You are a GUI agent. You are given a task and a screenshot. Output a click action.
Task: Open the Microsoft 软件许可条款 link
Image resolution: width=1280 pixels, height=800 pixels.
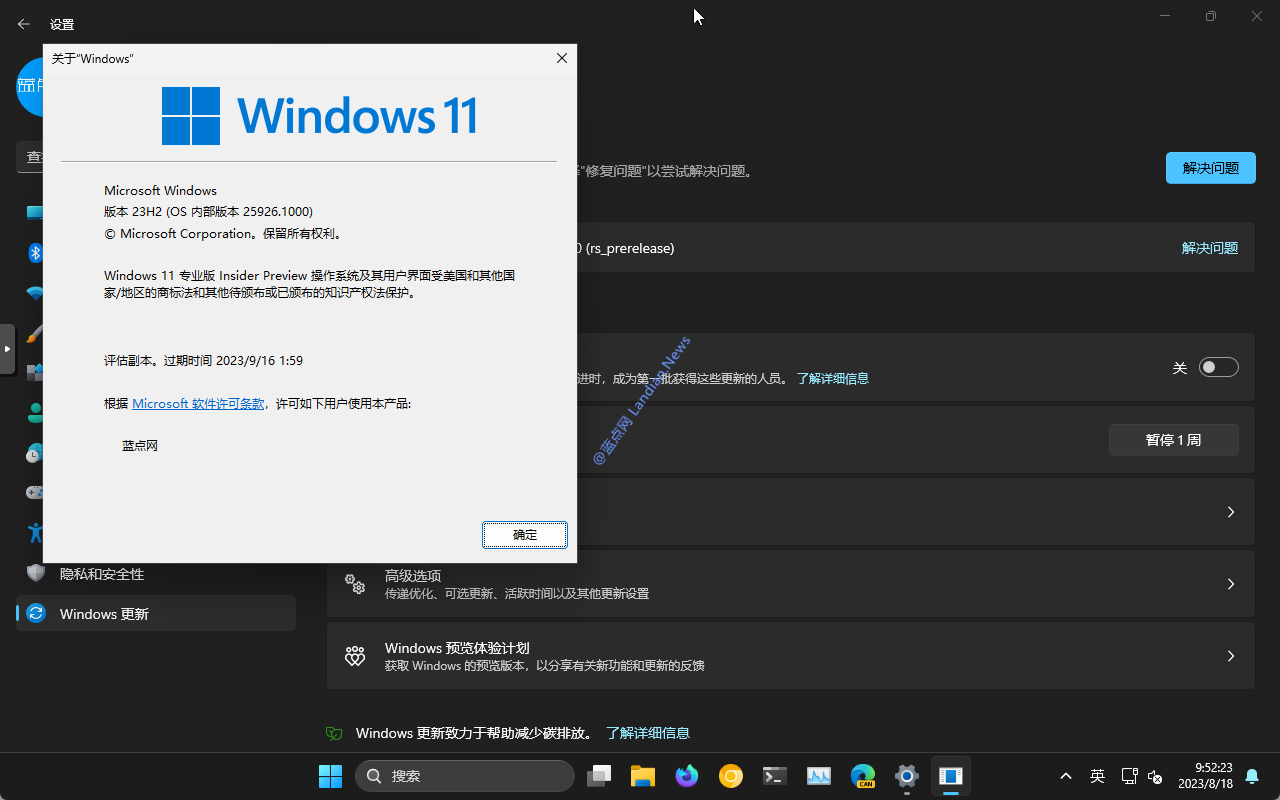tap(198, 404)
